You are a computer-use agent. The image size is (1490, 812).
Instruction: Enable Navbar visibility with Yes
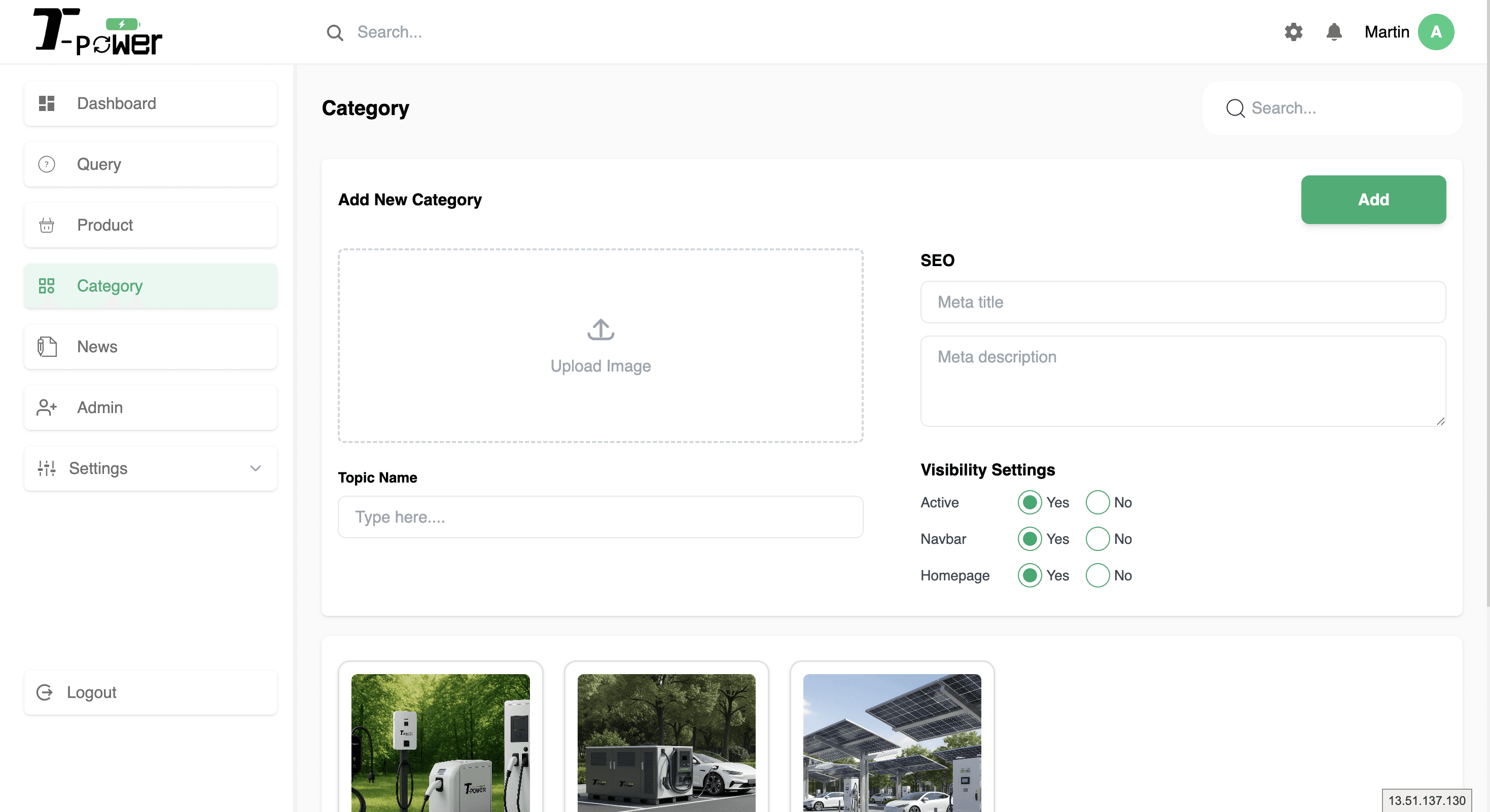(x=1030, y=539)
